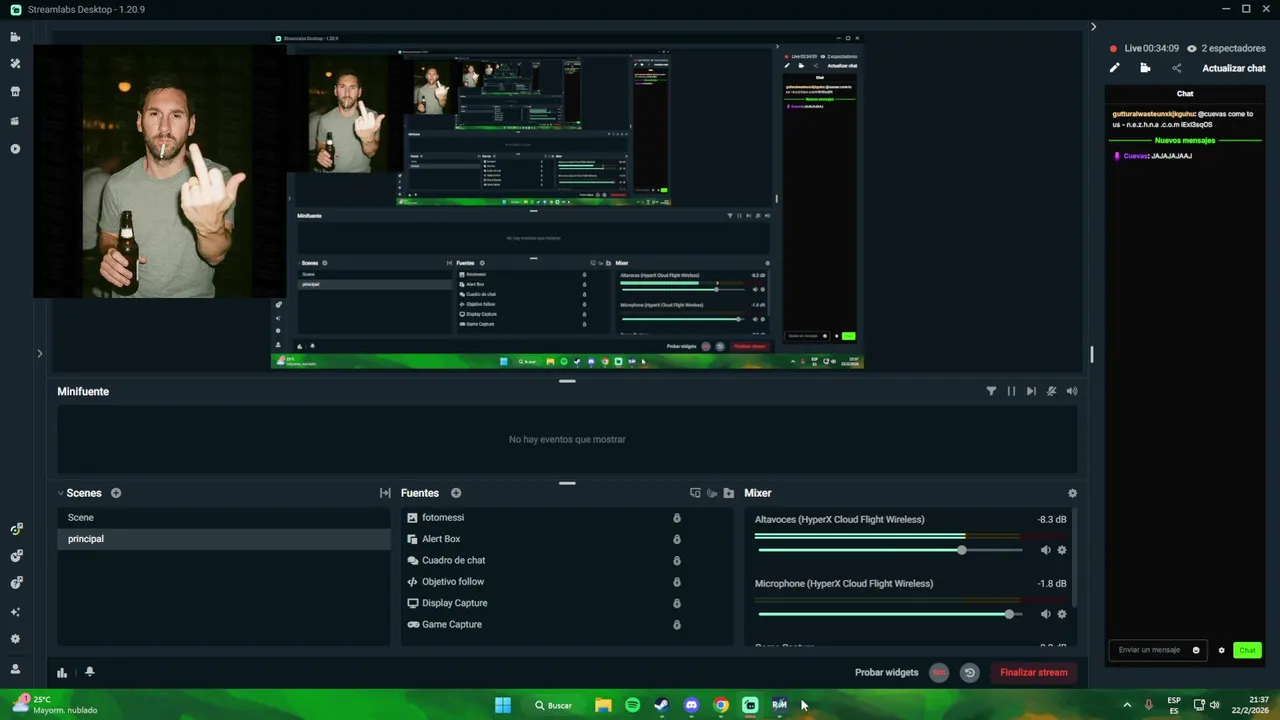Open Microphone audio source settings gear

(x=1062, y=614)
